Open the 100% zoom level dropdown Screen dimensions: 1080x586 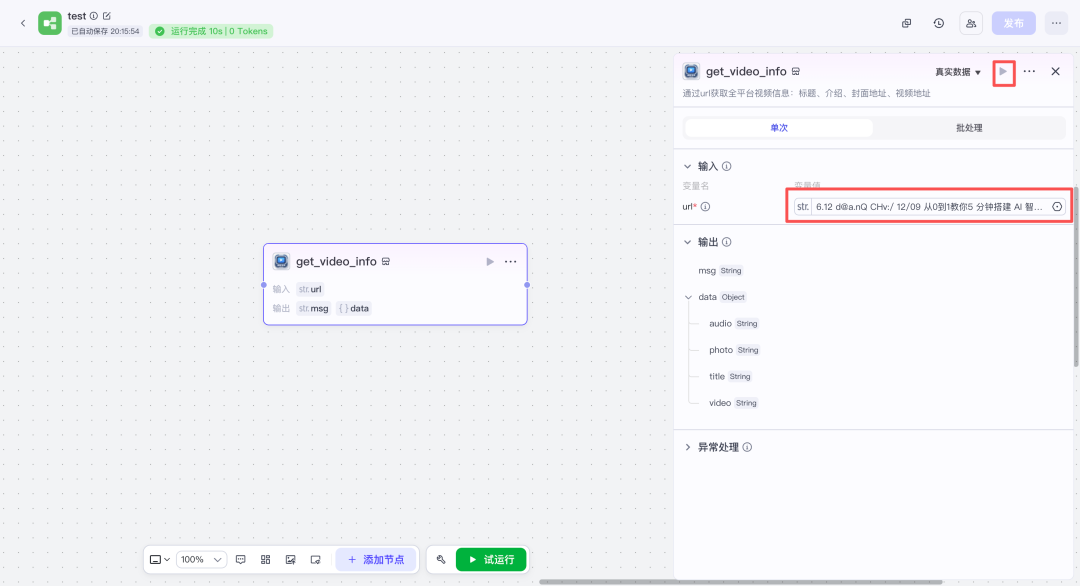click(203, 560)
